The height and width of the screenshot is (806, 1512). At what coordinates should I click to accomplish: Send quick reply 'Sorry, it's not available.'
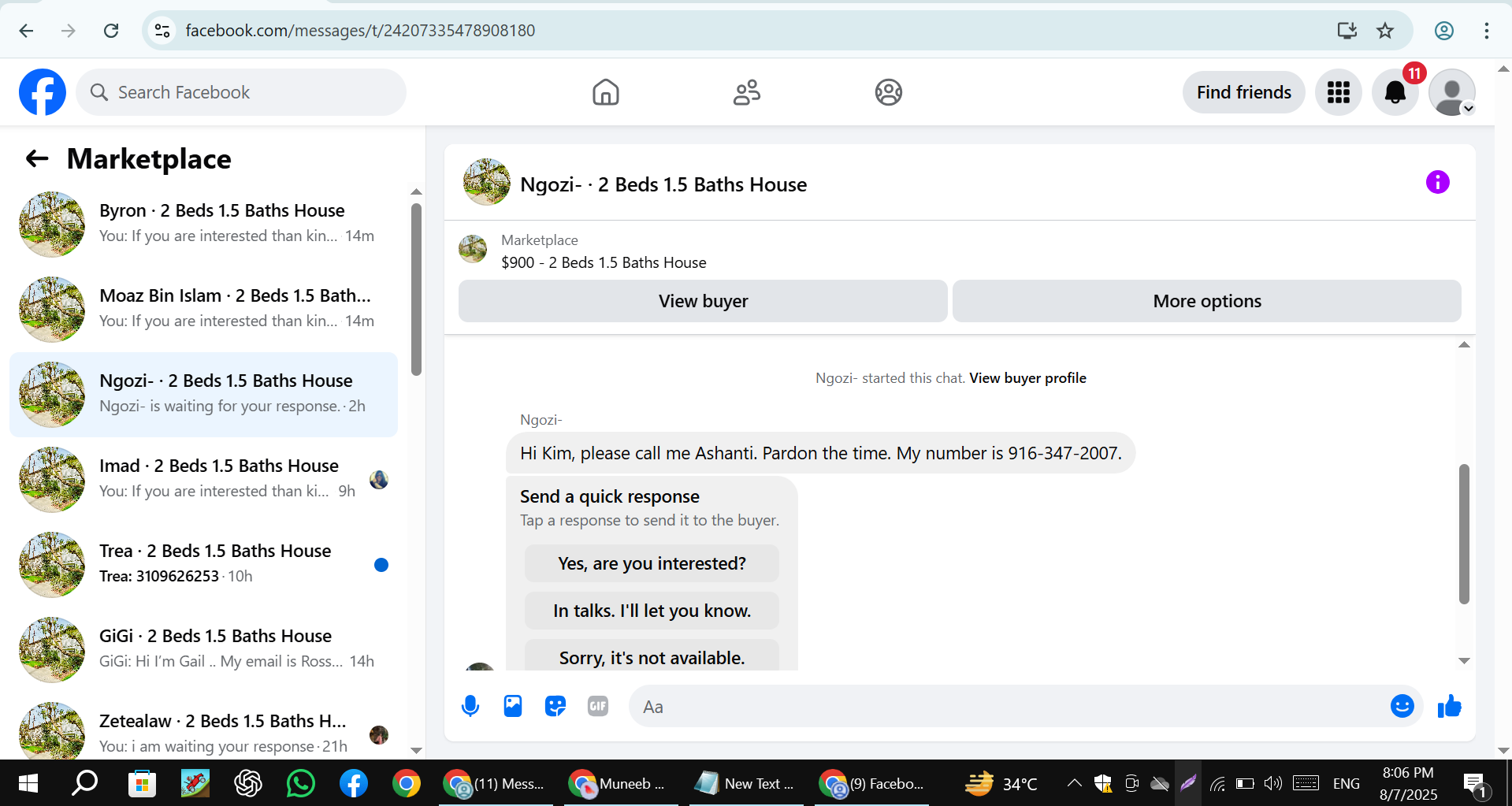coord(652,656)
